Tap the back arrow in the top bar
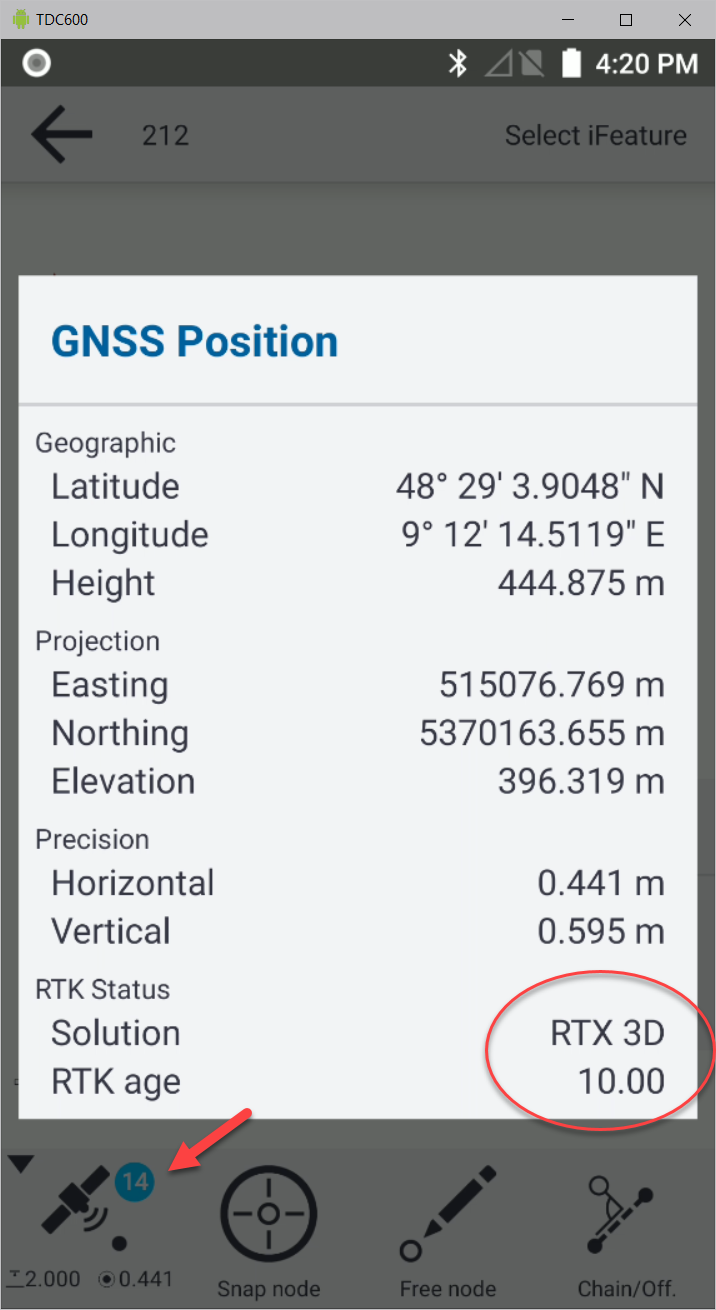Screen dimensions: 716x1310 pos(60,134)
